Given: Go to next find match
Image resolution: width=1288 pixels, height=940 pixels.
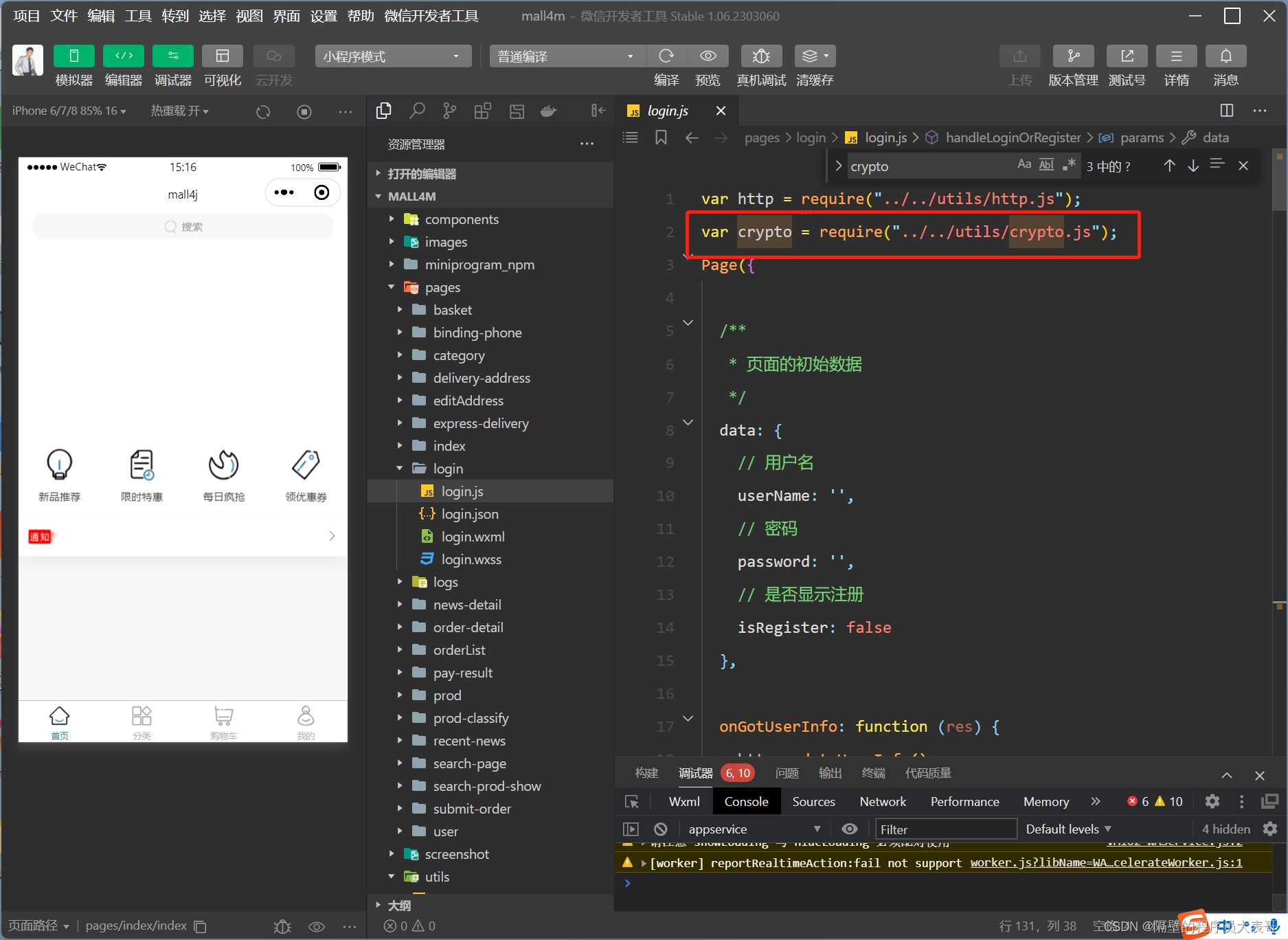Looking at the screenshot, I should (1193, 166).
